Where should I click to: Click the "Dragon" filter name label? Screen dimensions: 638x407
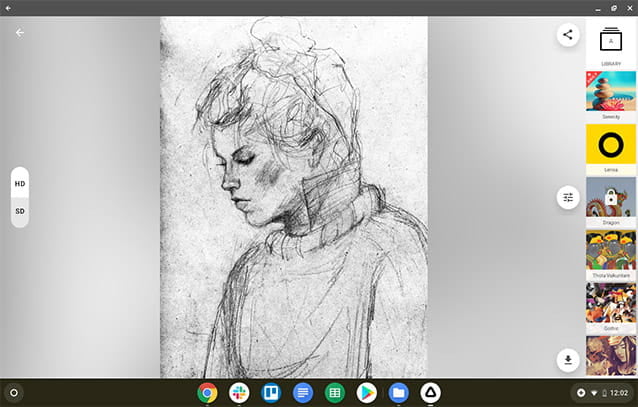(x=611, y=223)
